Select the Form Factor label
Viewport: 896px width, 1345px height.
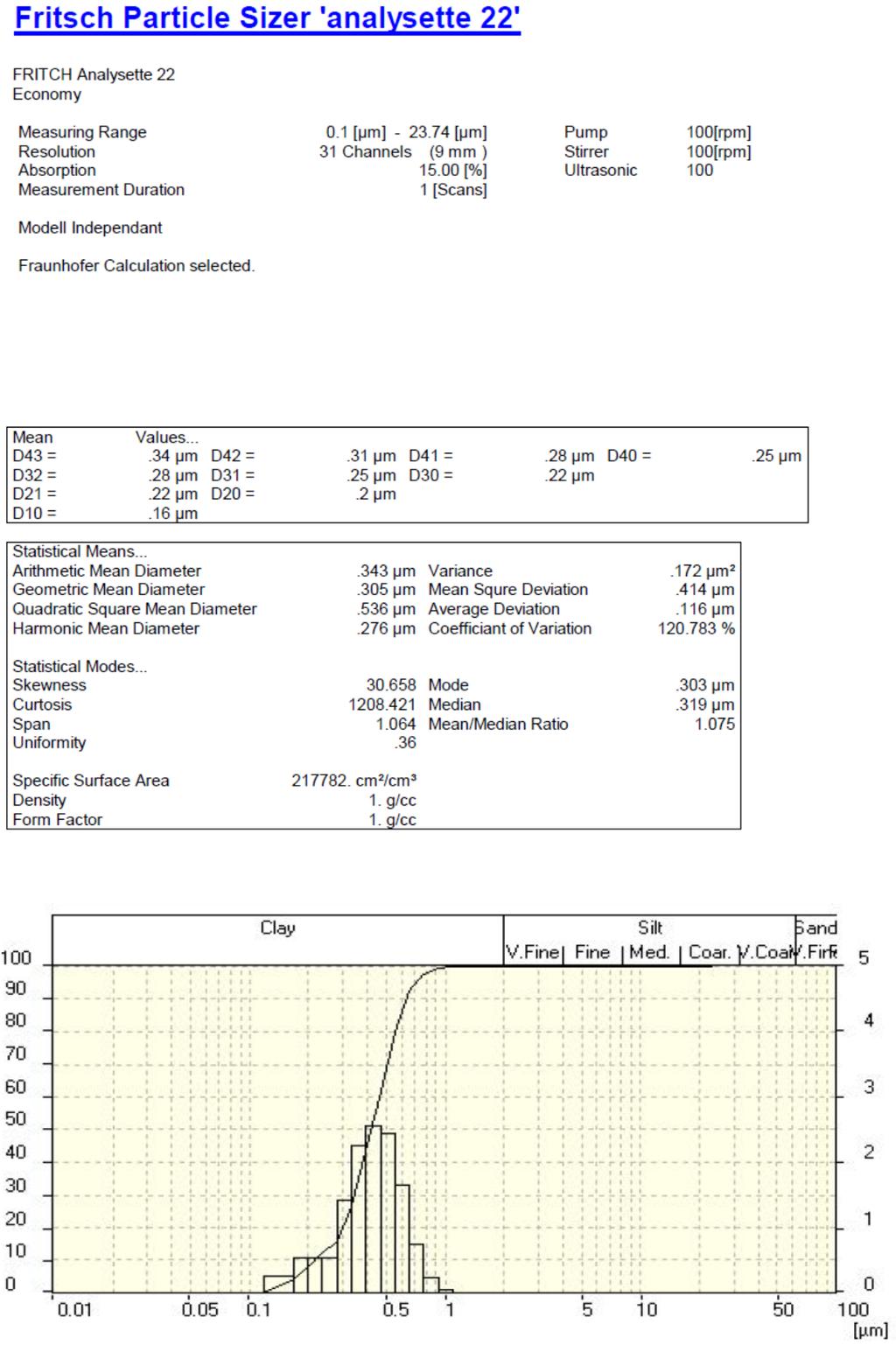click(x=57, y=820)
